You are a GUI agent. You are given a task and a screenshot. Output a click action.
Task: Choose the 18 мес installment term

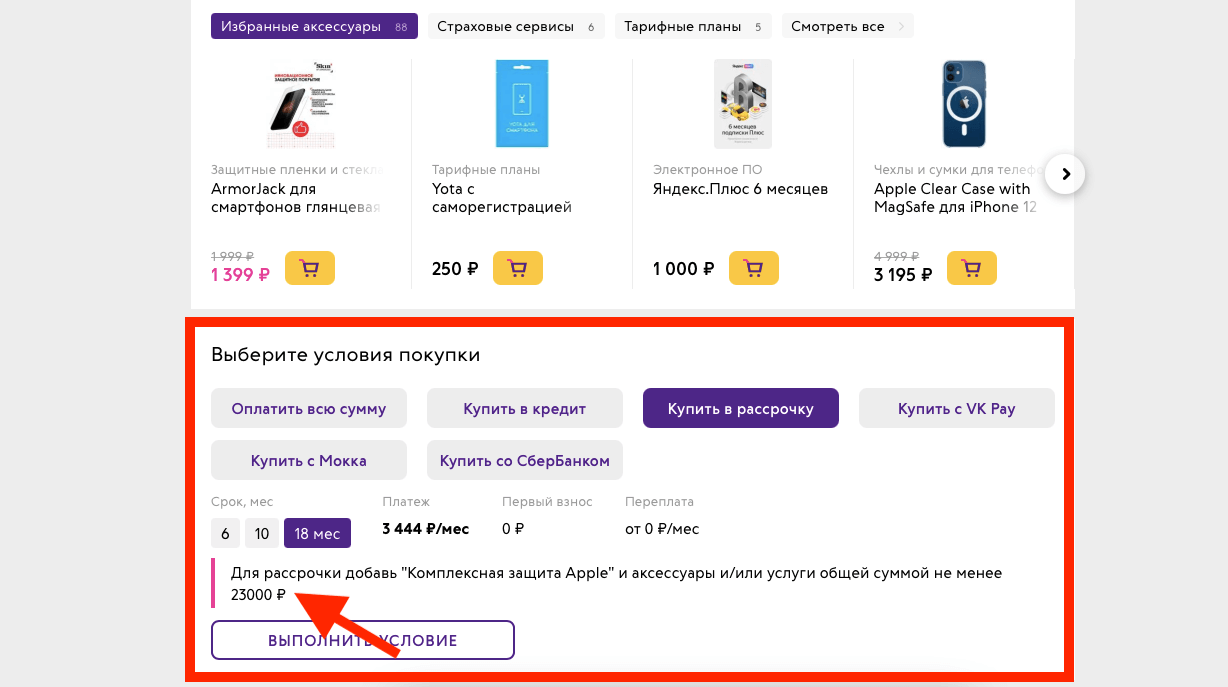pyautogui.click(x=317, y=533)
